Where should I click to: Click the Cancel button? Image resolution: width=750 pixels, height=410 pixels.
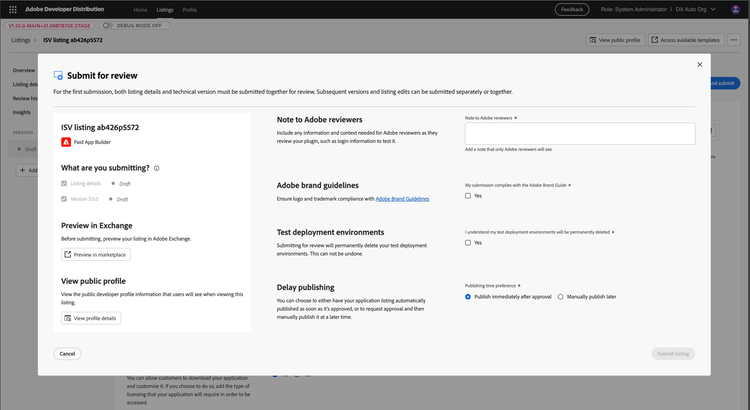pos(67,354)
